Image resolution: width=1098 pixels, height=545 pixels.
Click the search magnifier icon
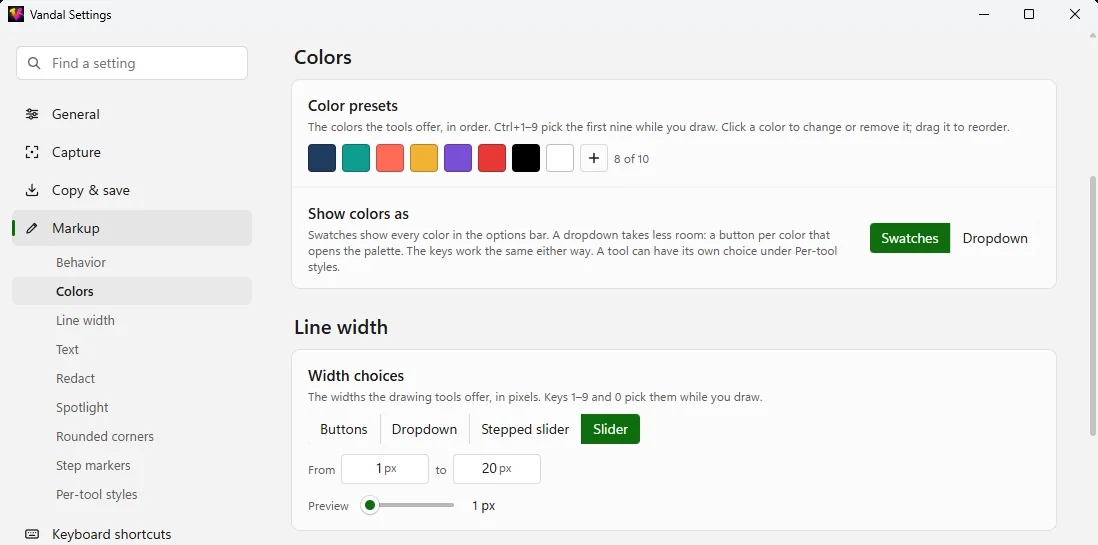(x=34, y=63)
